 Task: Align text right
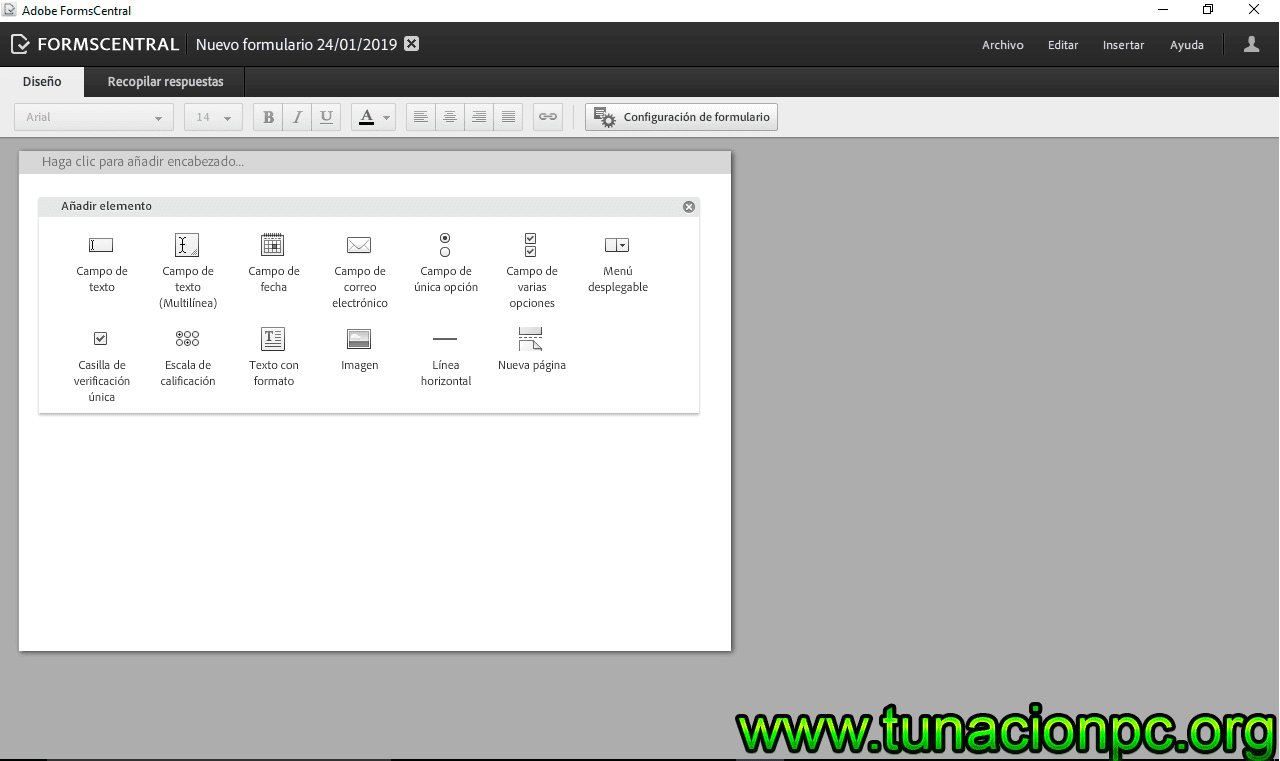[479, 117]
